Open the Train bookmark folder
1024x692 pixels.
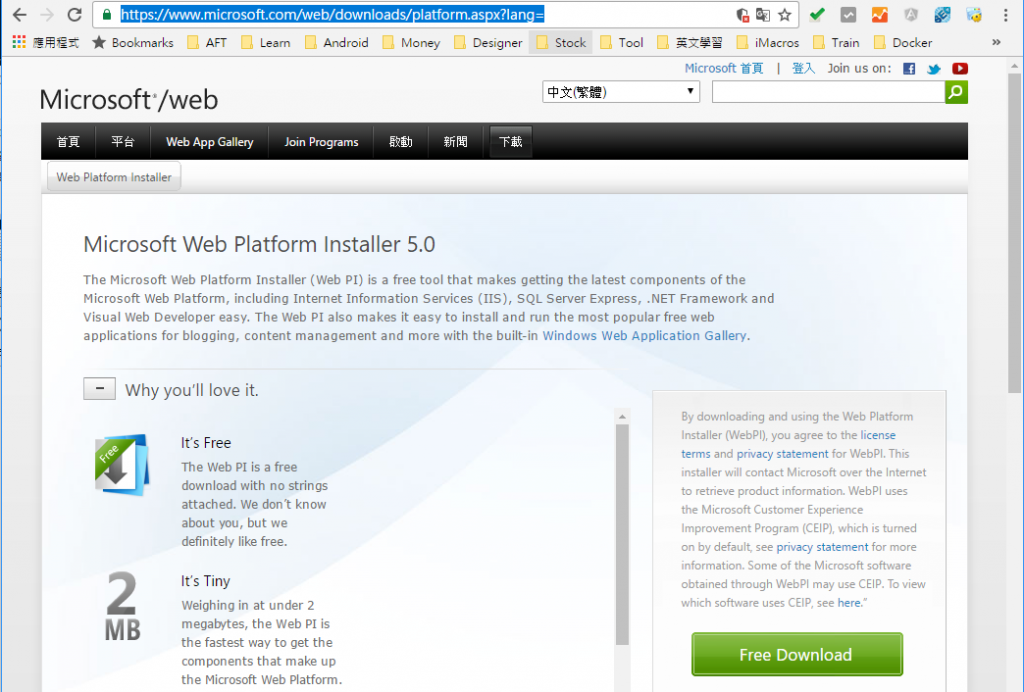(x=837, y=42)
